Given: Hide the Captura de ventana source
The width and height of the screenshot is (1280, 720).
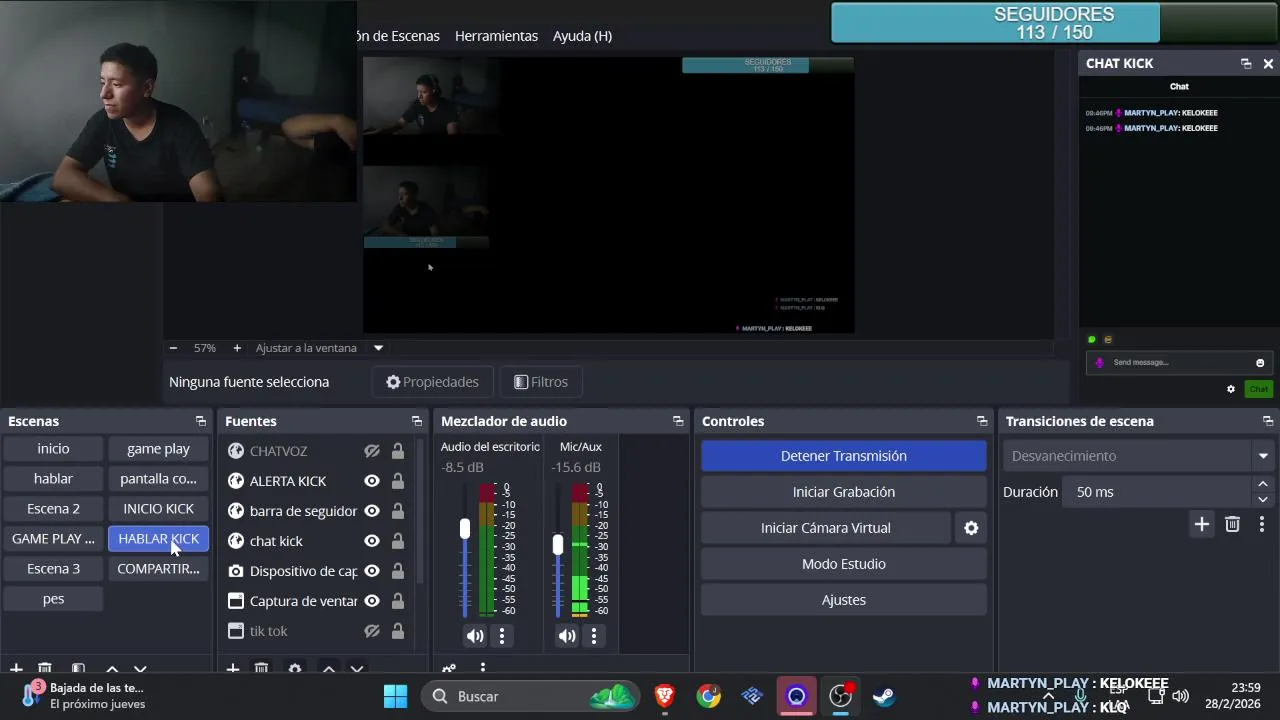Looking at the screenshot, I should click(x=372, y=601).
